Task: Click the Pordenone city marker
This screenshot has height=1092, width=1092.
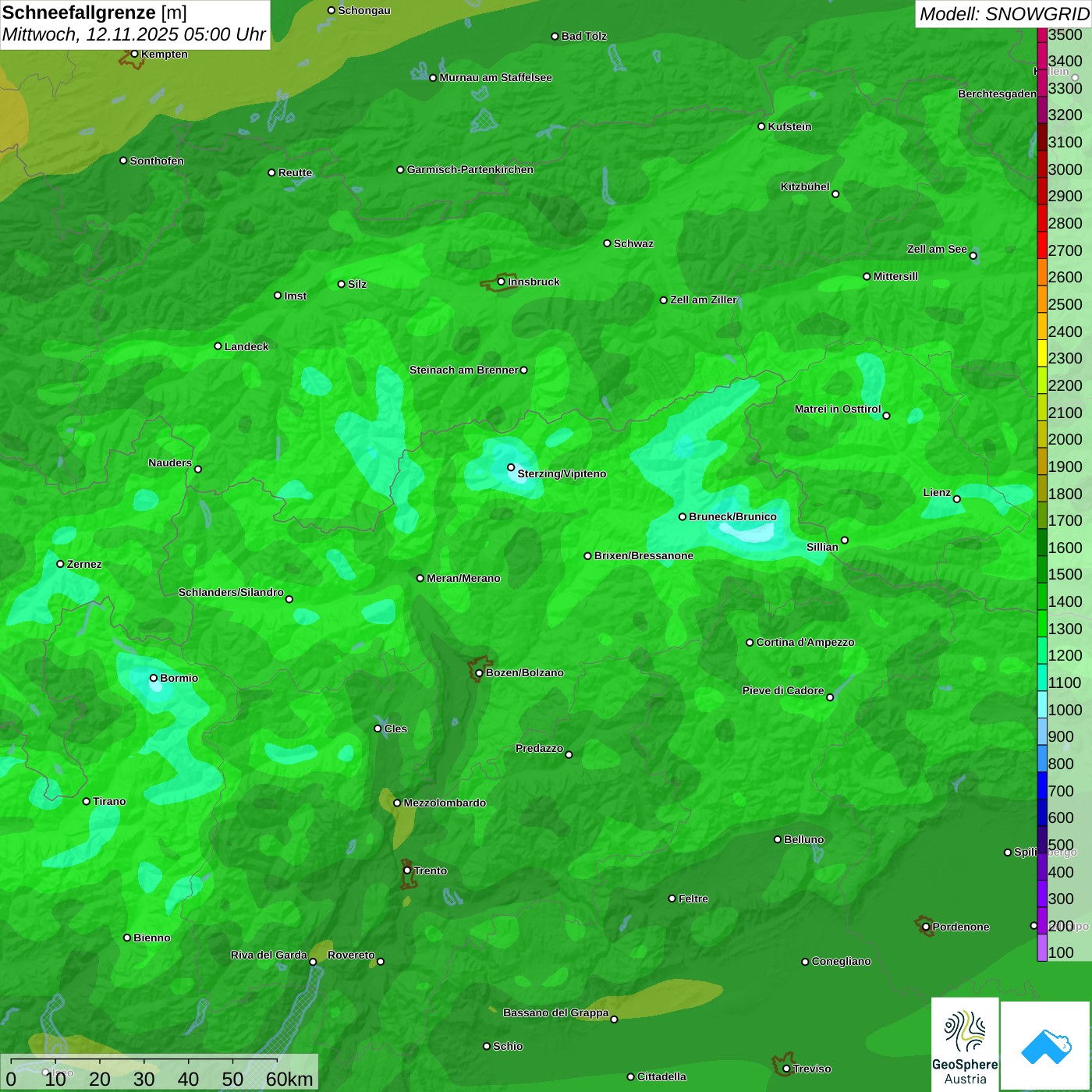Action: pyautogui.click(x=926, y=927)
